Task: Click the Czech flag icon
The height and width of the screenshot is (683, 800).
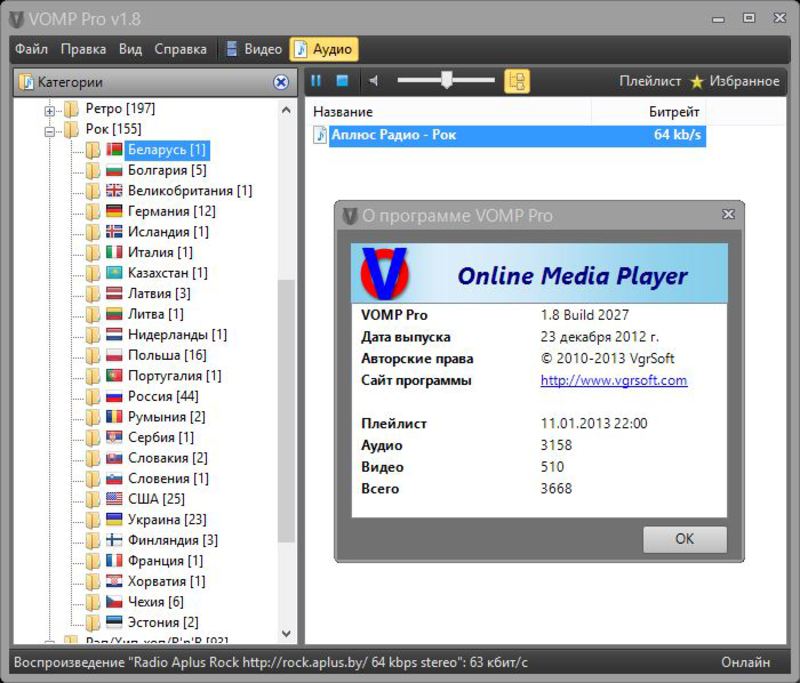Action: (114, 602)
